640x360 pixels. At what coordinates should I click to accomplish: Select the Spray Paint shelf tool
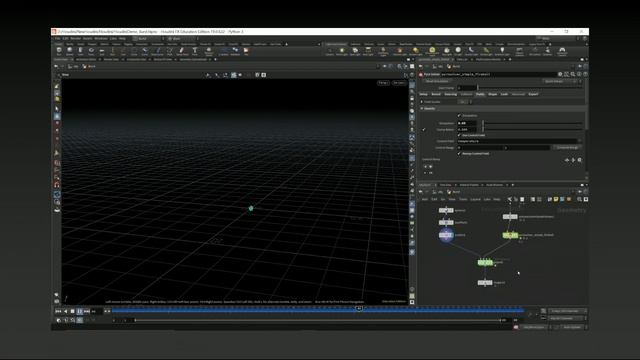tap(182, 51)
